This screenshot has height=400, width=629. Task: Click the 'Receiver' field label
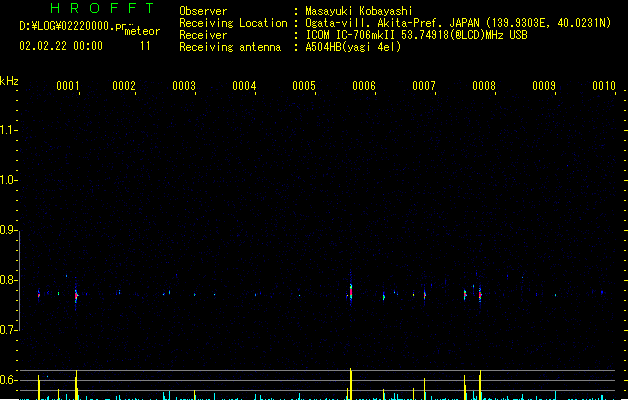pyautogui.click(x=203, y=35)
